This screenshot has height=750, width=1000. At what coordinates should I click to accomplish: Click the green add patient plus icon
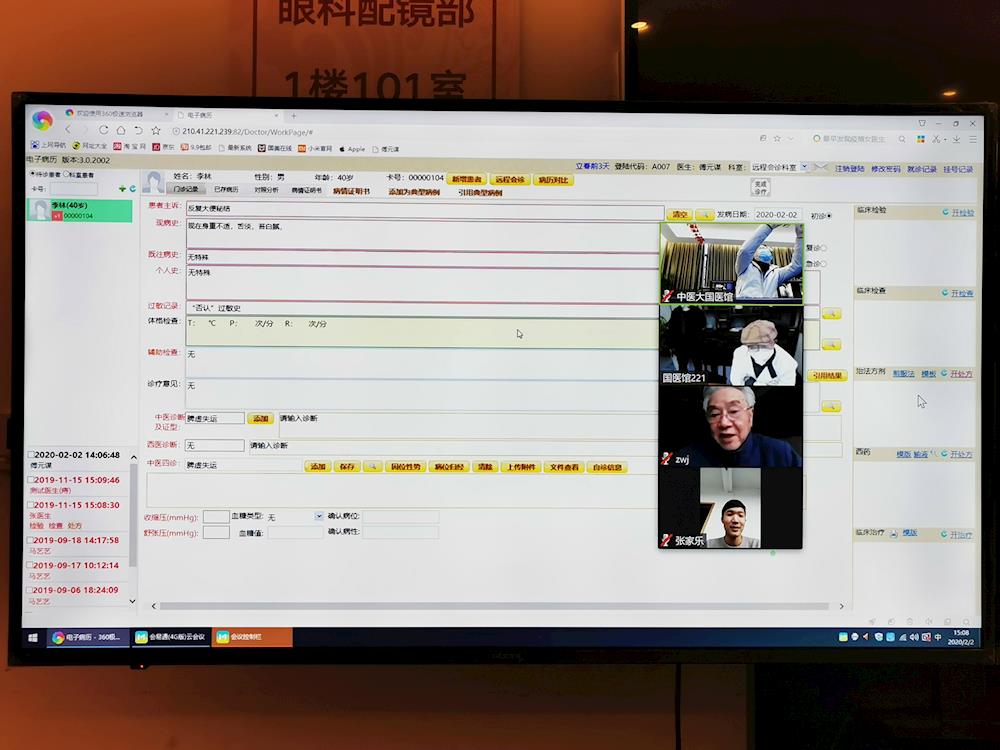122,188
